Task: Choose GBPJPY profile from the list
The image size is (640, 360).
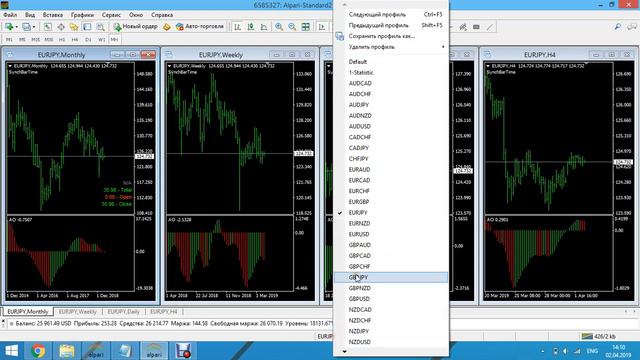Action: [391, 278]
